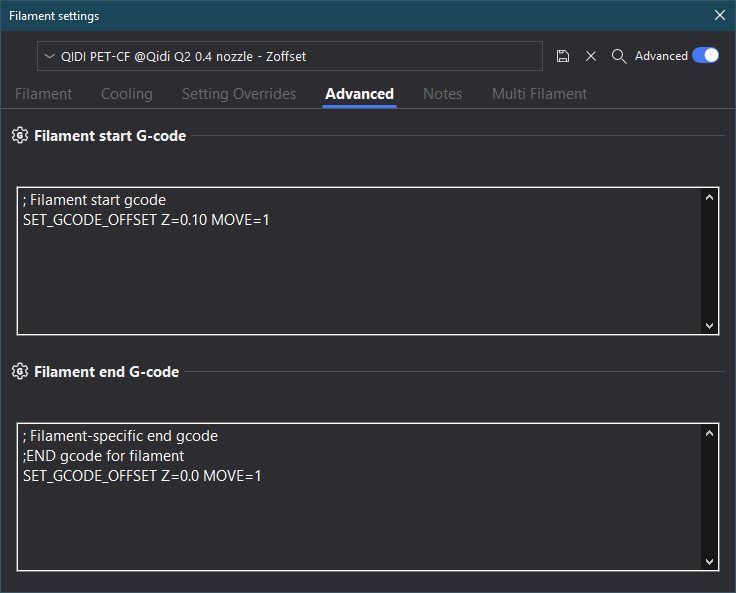Screen dimensions: 736x593
Task: Save the filament preset with disk icon
Action: pyautogui.click(x=562, y=56)
